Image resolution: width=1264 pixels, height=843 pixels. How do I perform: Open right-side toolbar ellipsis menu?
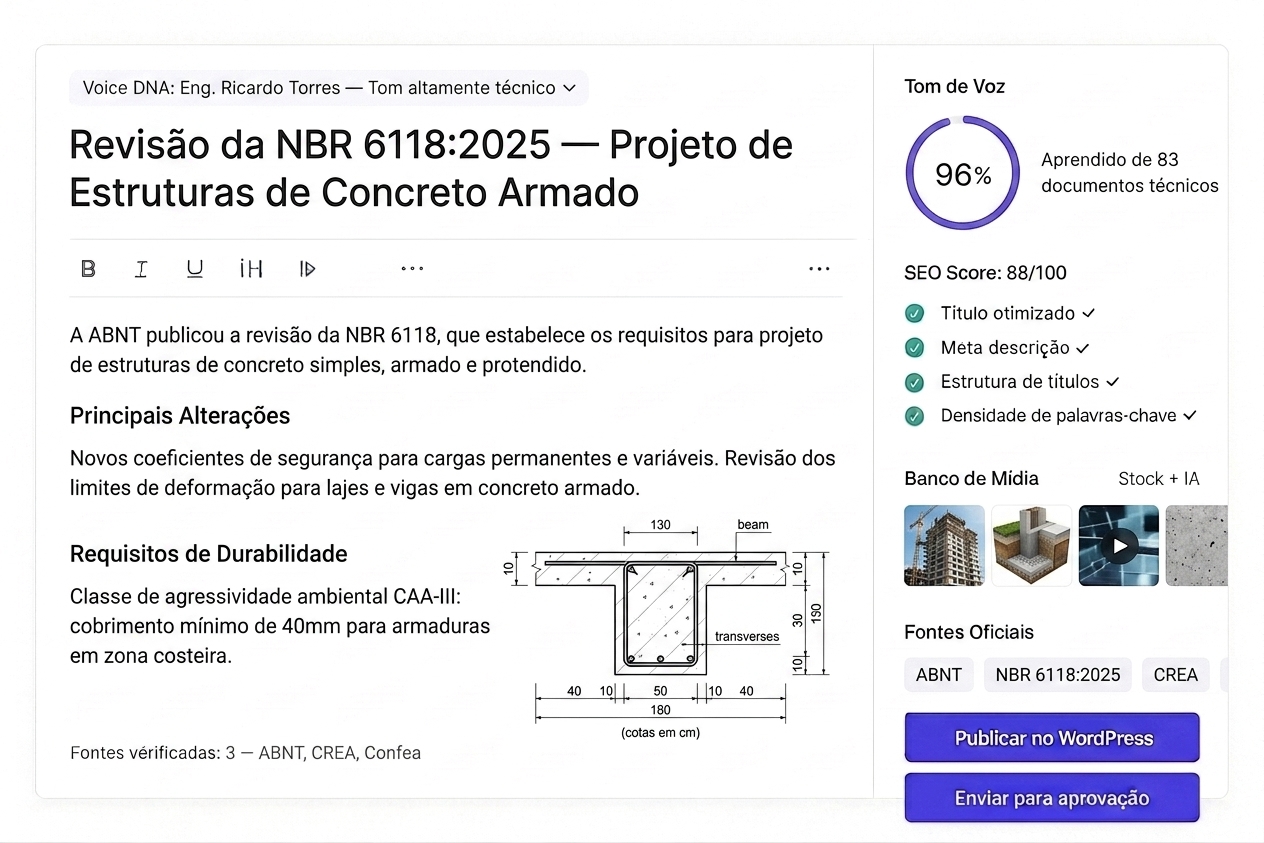click(819, 268)
